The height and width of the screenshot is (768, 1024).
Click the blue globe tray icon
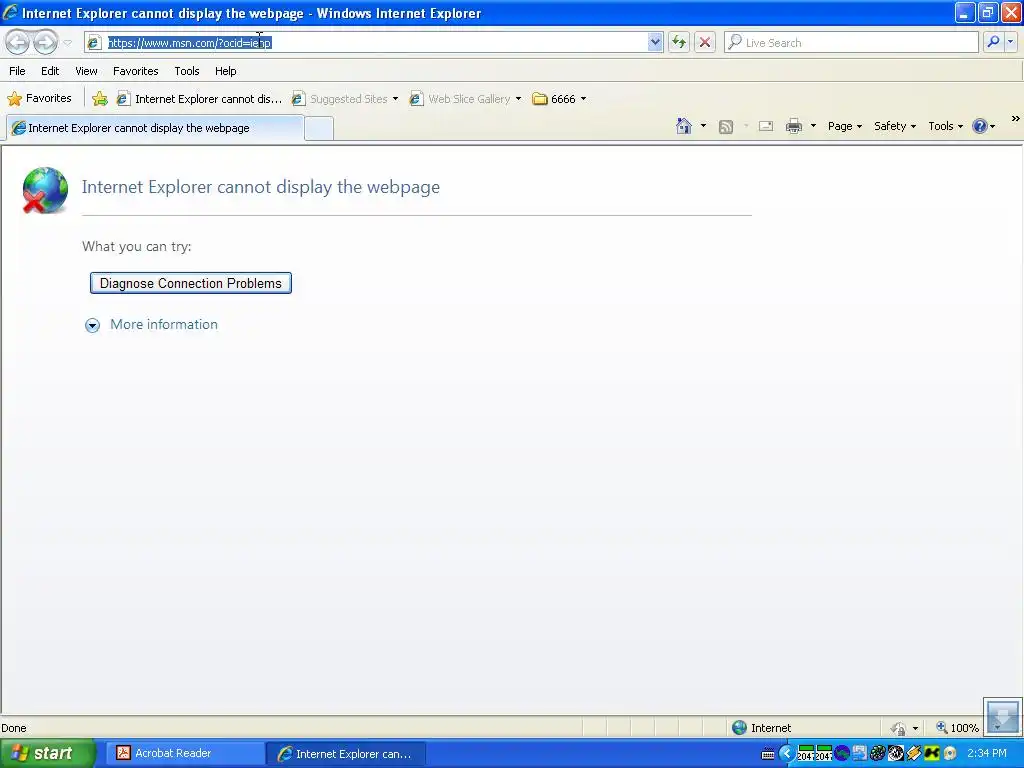[842, 754]
